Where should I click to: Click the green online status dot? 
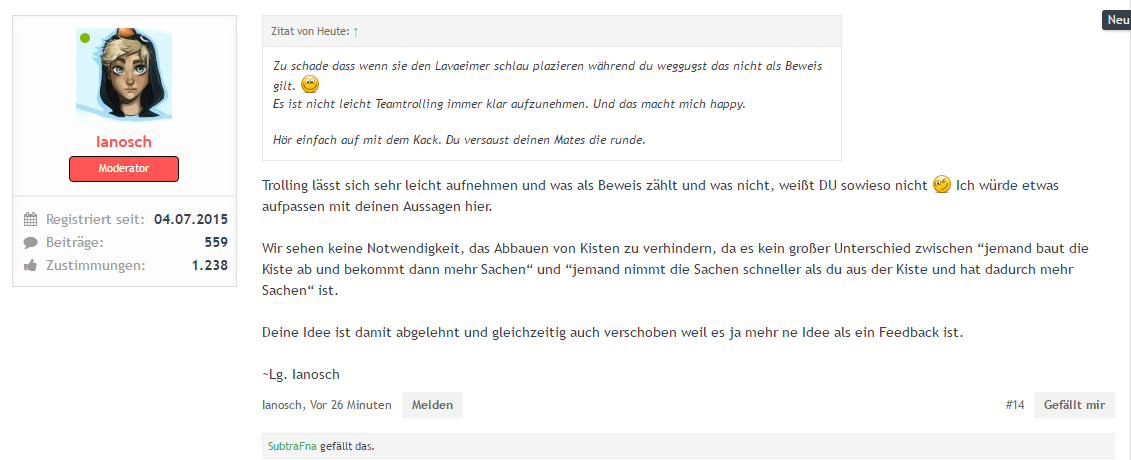coord(85,37)
